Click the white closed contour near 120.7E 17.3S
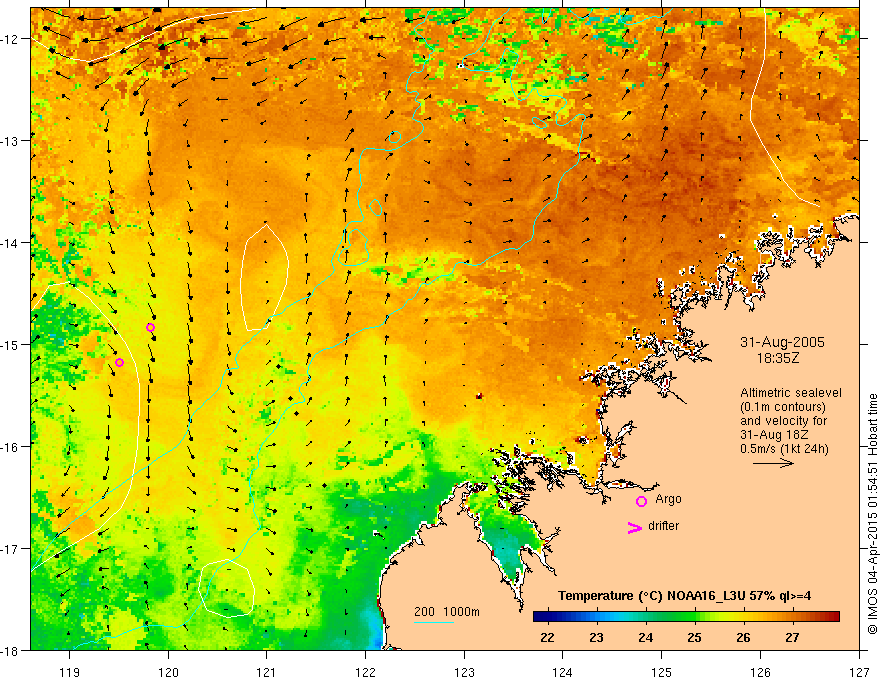This screenshot has height=680, width=880. point(227,587)
